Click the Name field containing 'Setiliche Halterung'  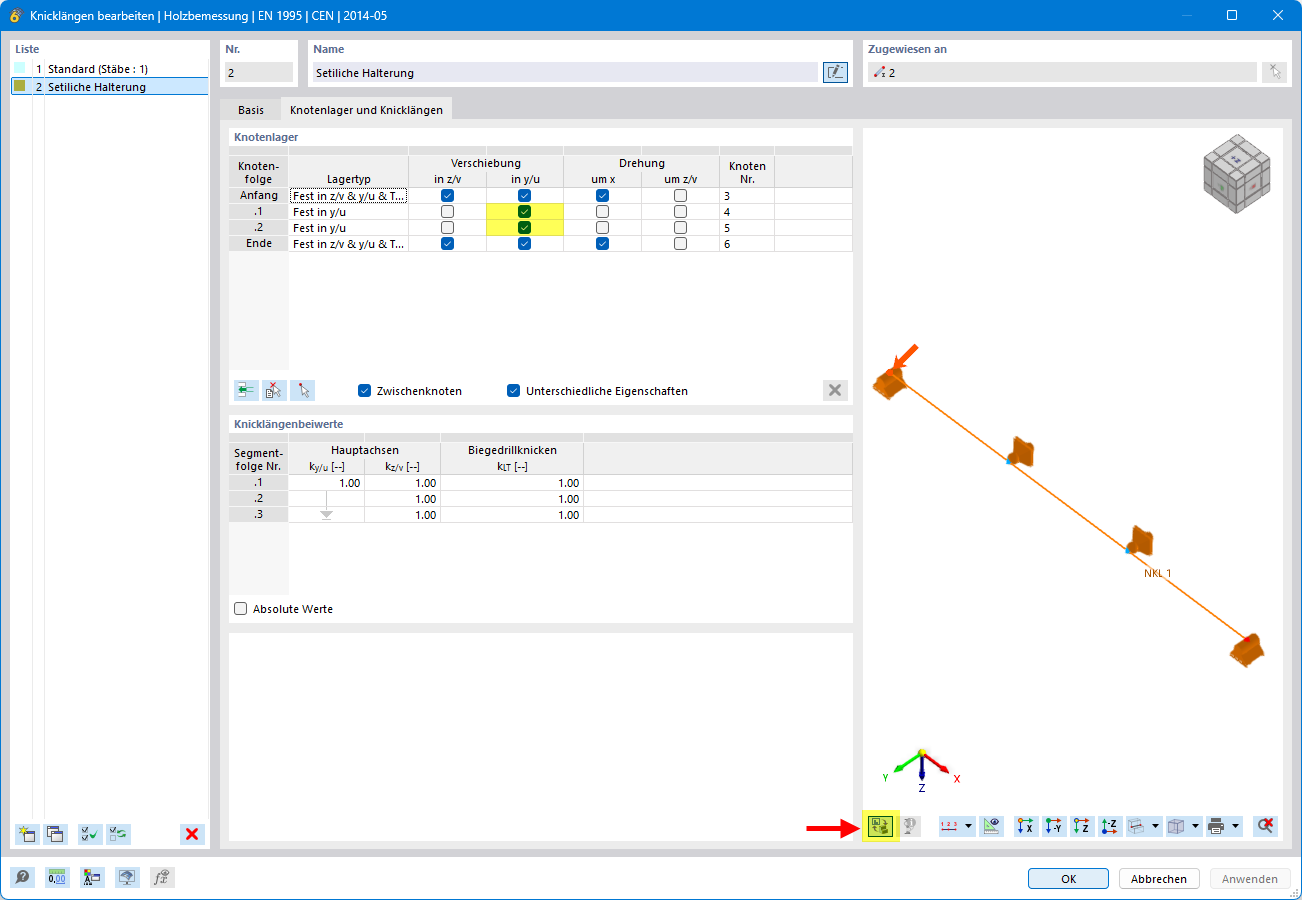point(564,72)
